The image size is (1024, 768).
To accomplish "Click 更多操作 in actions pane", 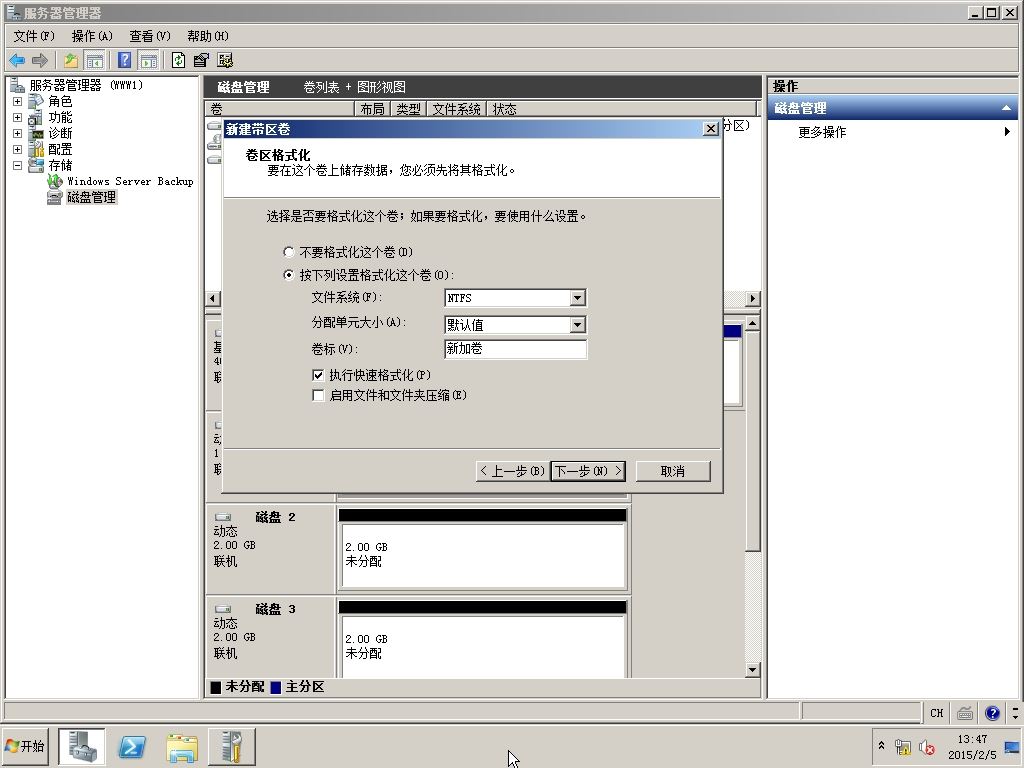I will 822,133.
